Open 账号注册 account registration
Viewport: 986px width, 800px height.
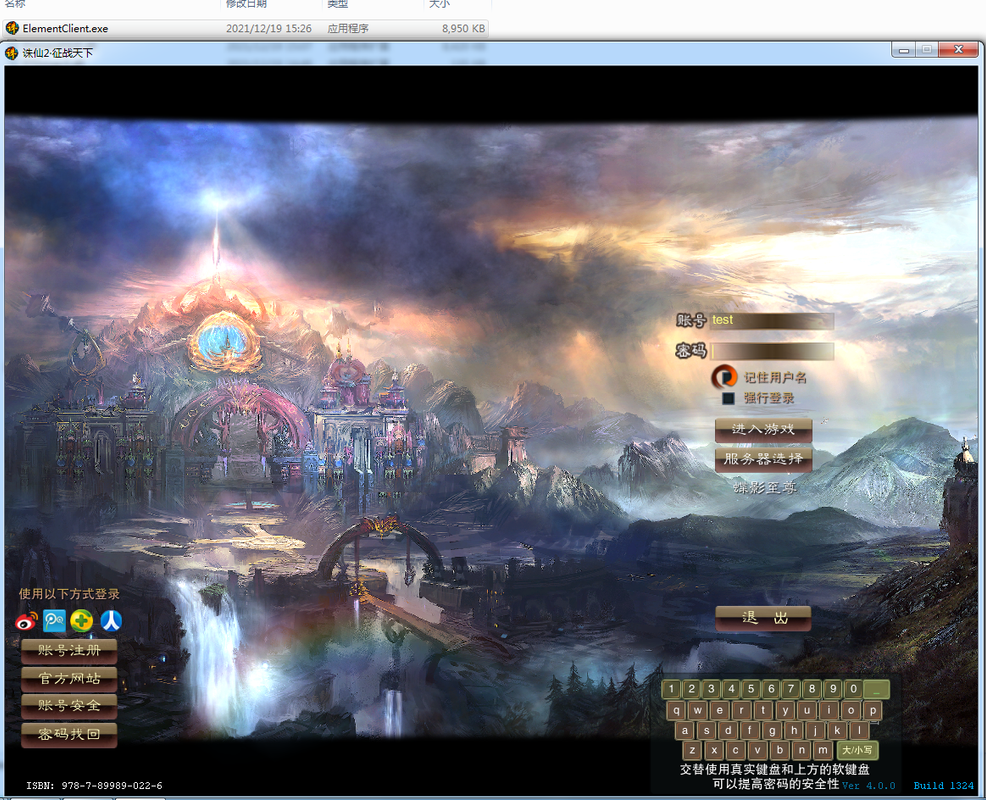pos(69,651)
